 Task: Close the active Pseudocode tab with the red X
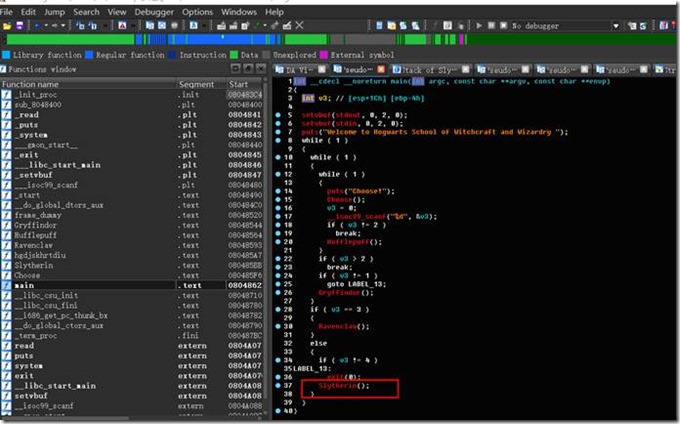(381, 69)
